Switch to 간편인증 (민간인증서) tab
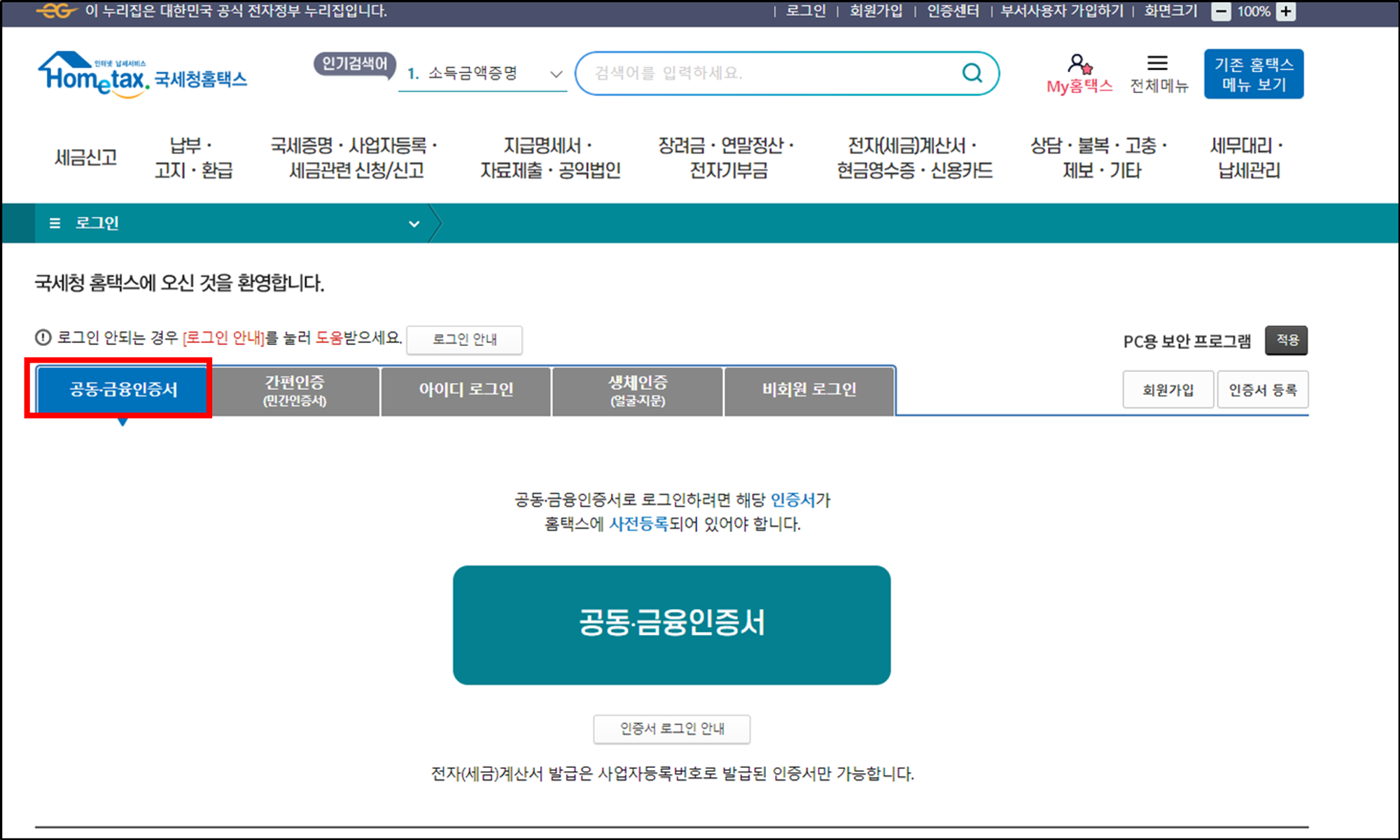This screenshot has height=840, width=1400. 295,391
